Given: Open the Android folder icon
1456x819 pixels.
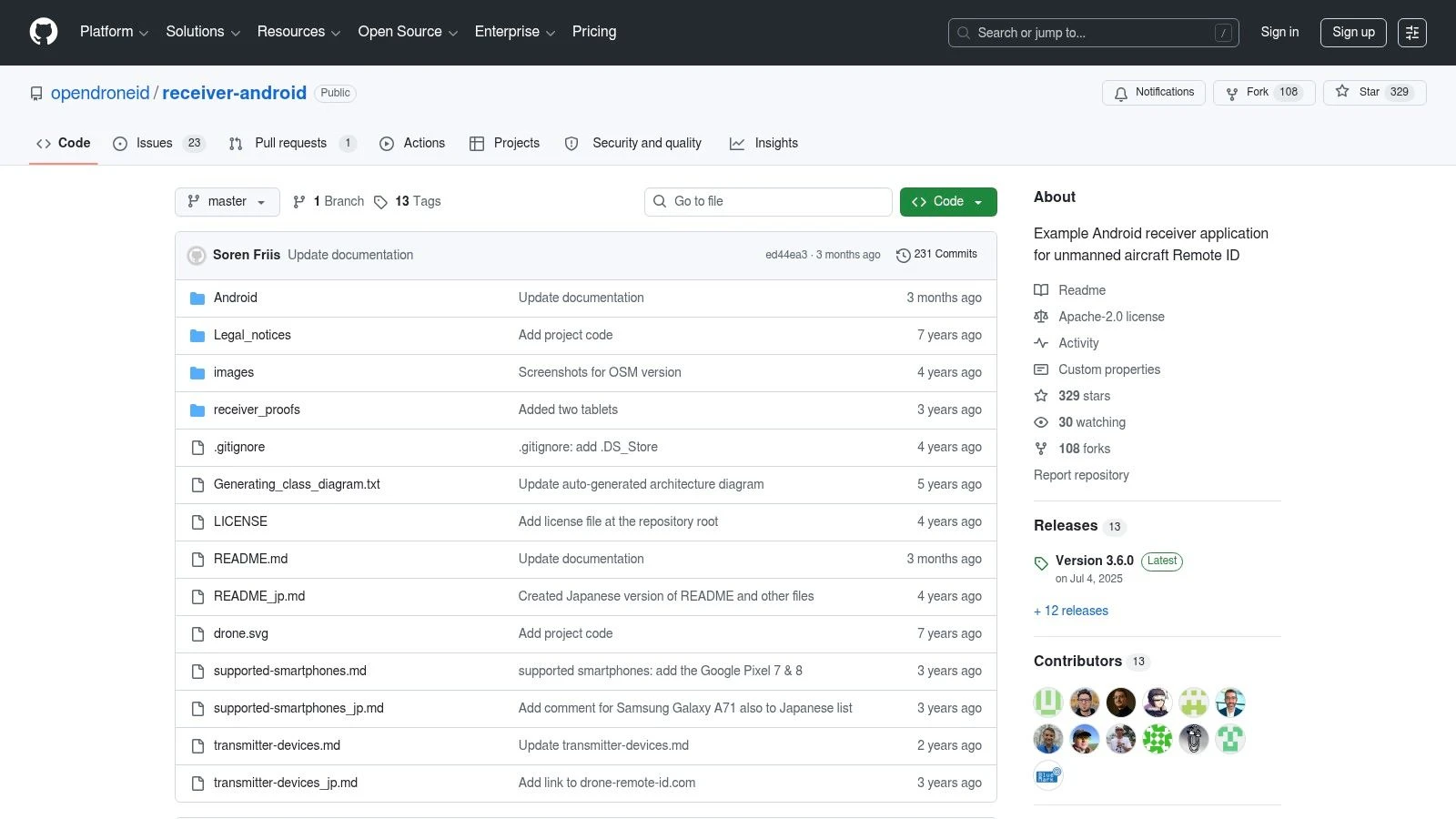Looking at the screenshot, I should pyautogui.click(x=197, y=298).
